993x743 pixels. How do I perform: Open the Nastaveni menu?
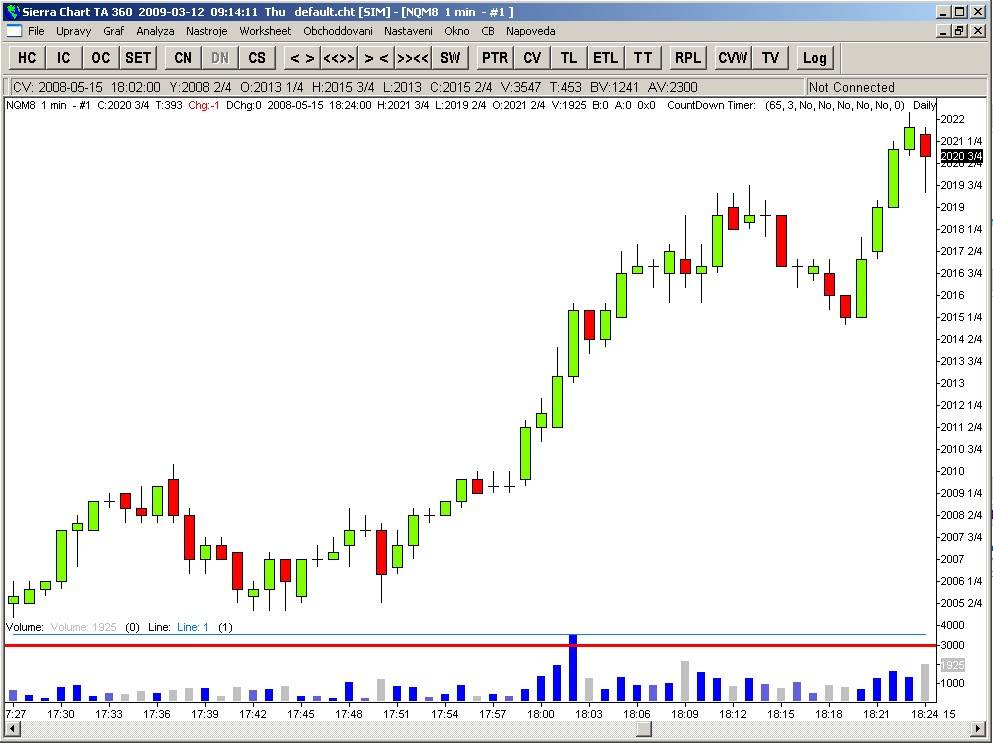[x=408, y=30]
